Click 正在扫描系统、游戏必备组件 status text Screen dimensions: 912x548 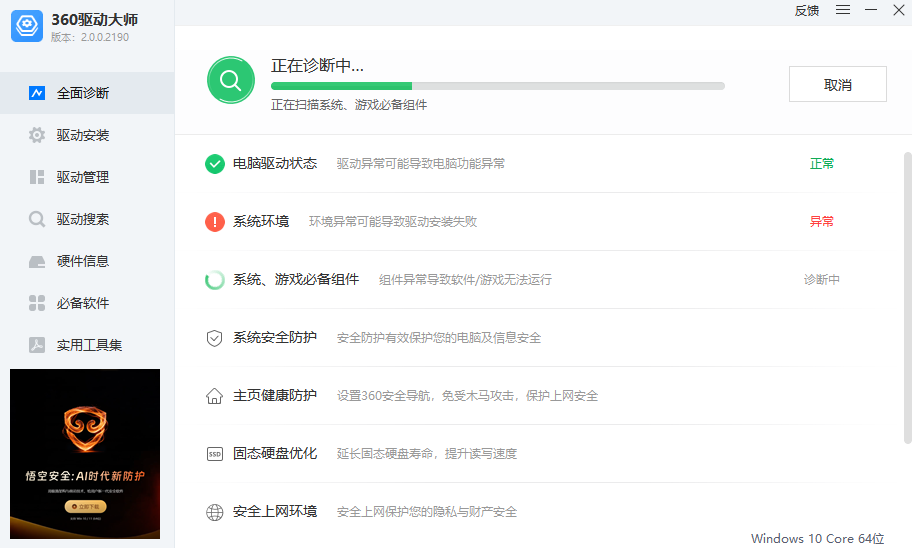click(x=349, y=105)
